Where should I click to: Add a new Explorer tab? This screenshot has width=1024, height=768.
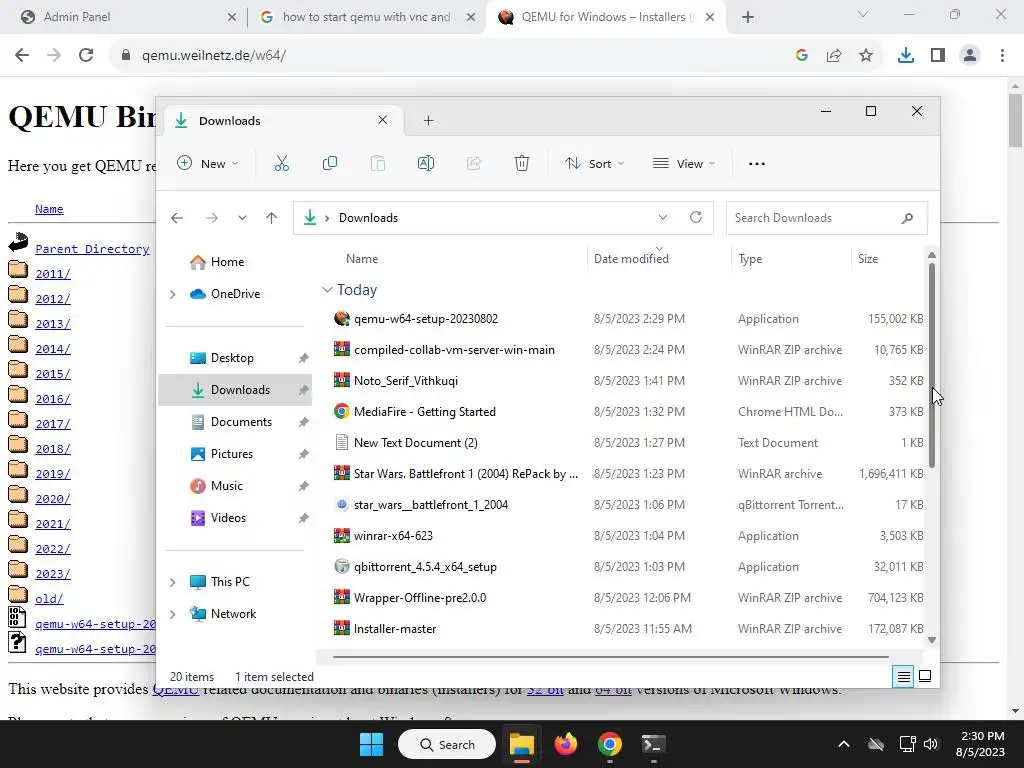coord(428,120)
